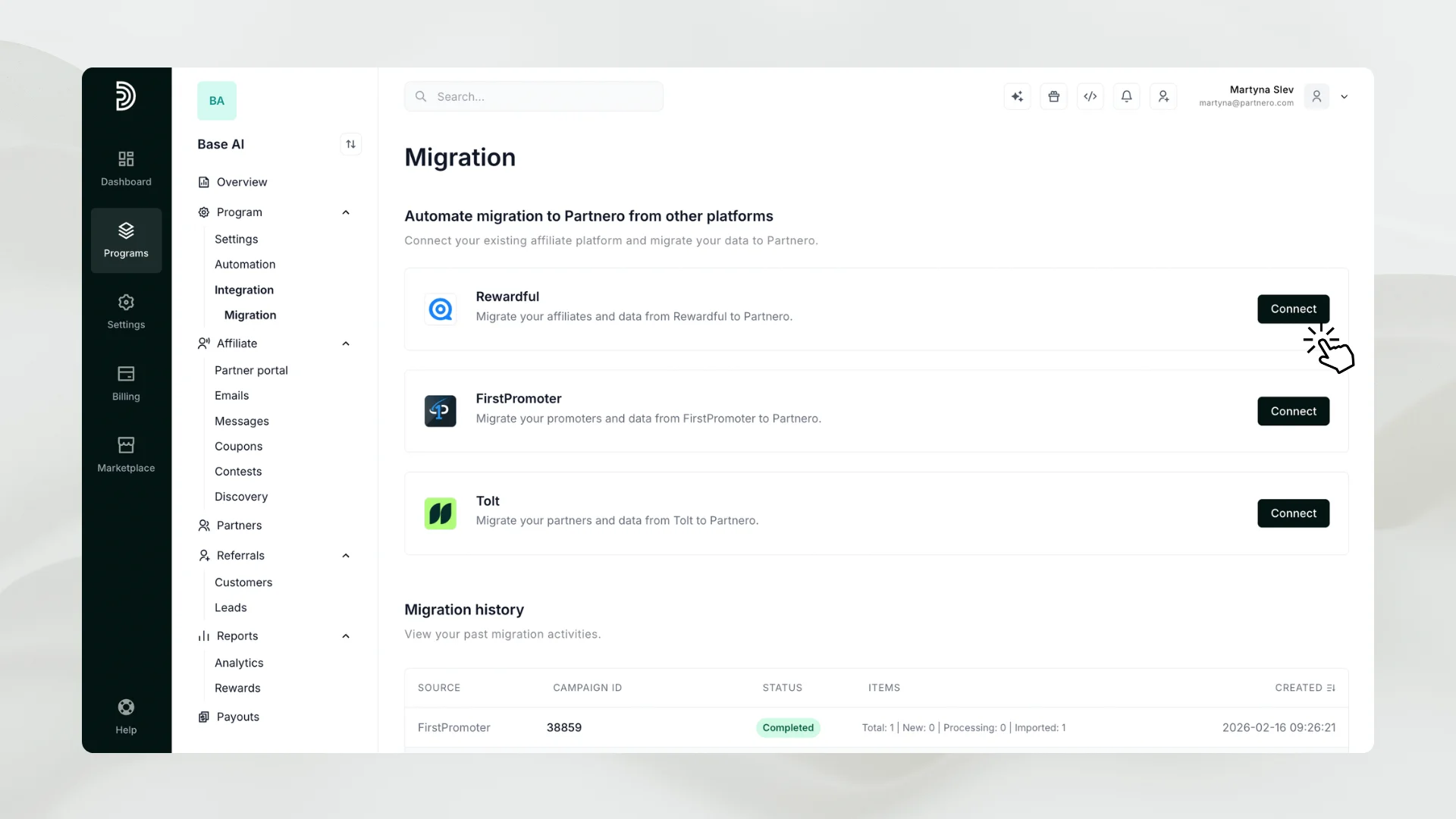This screenshot has width=1456, height=819.
Task: Switch program with the Base AI arrows button
Action: [350, 144]
